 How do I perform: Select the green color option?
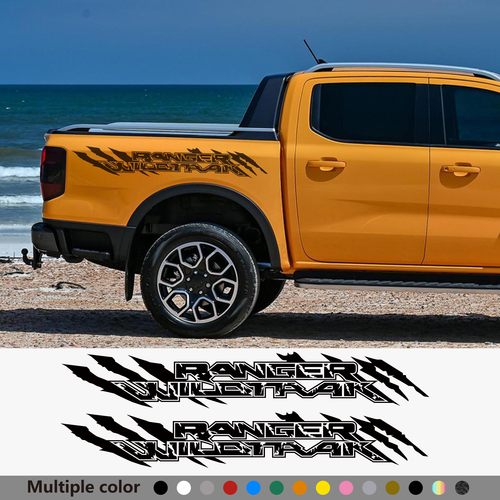point(276,488)
